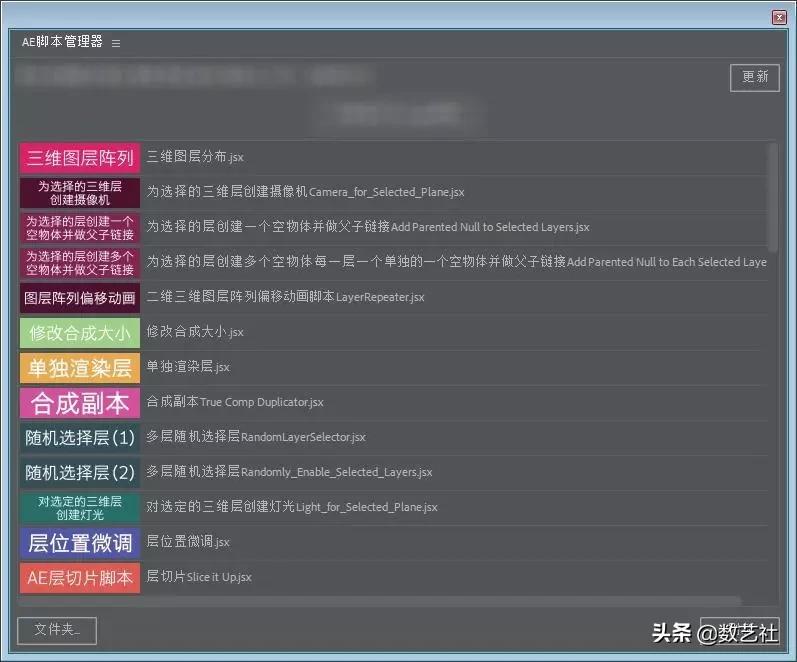797x662 pixels.
Task: Launch the 层位置微调 script button
Action: pos(80,543)
